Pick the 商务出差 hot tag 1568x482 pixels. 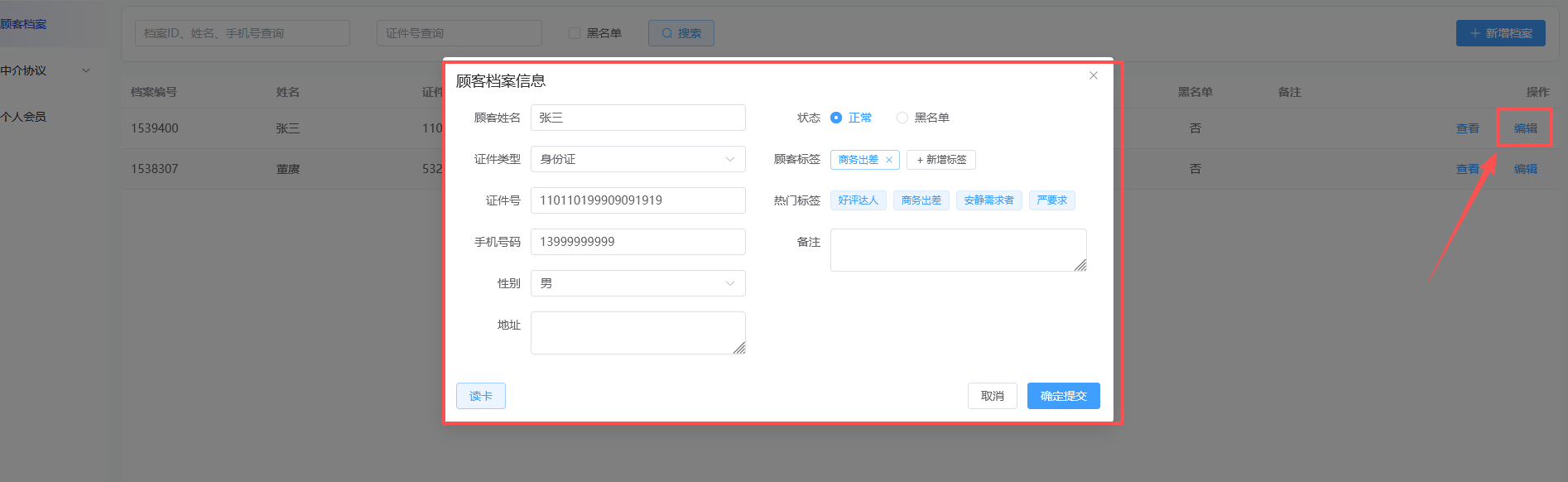click(921, 200)
